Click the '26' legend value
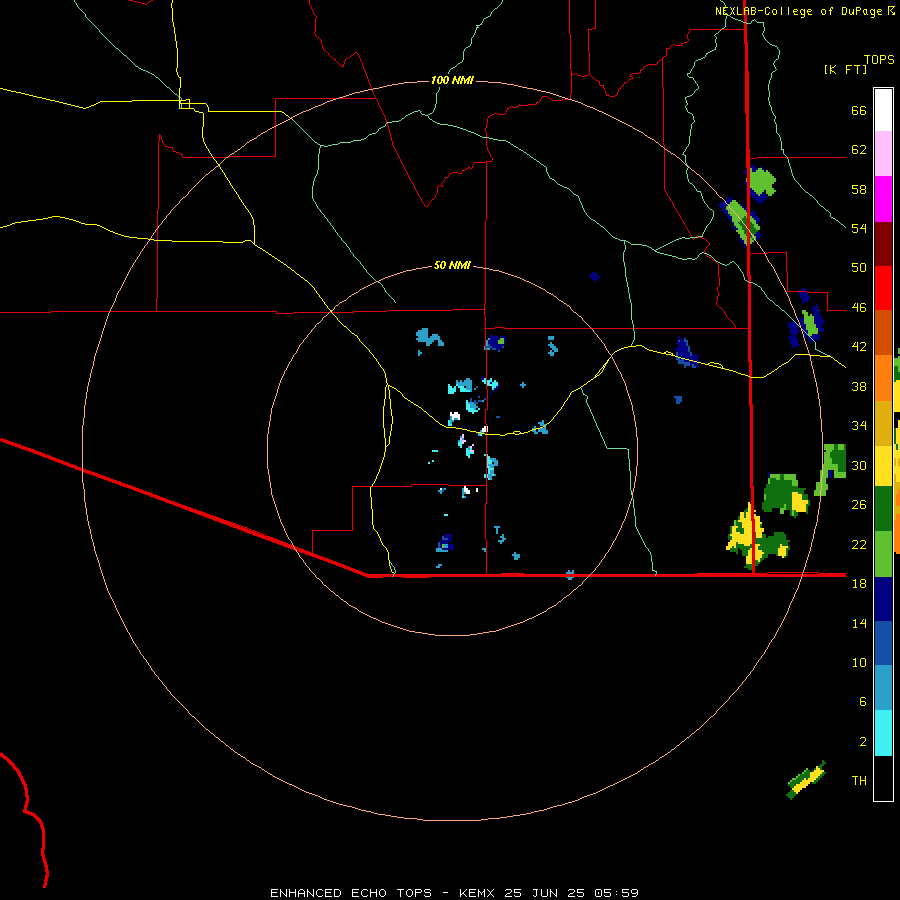This screenshot has height=900, width=900. point(859,505)
